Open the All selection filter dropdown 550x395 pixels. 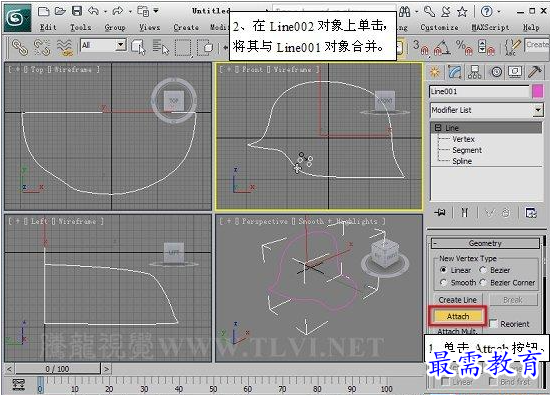click(x=103, y=45)
